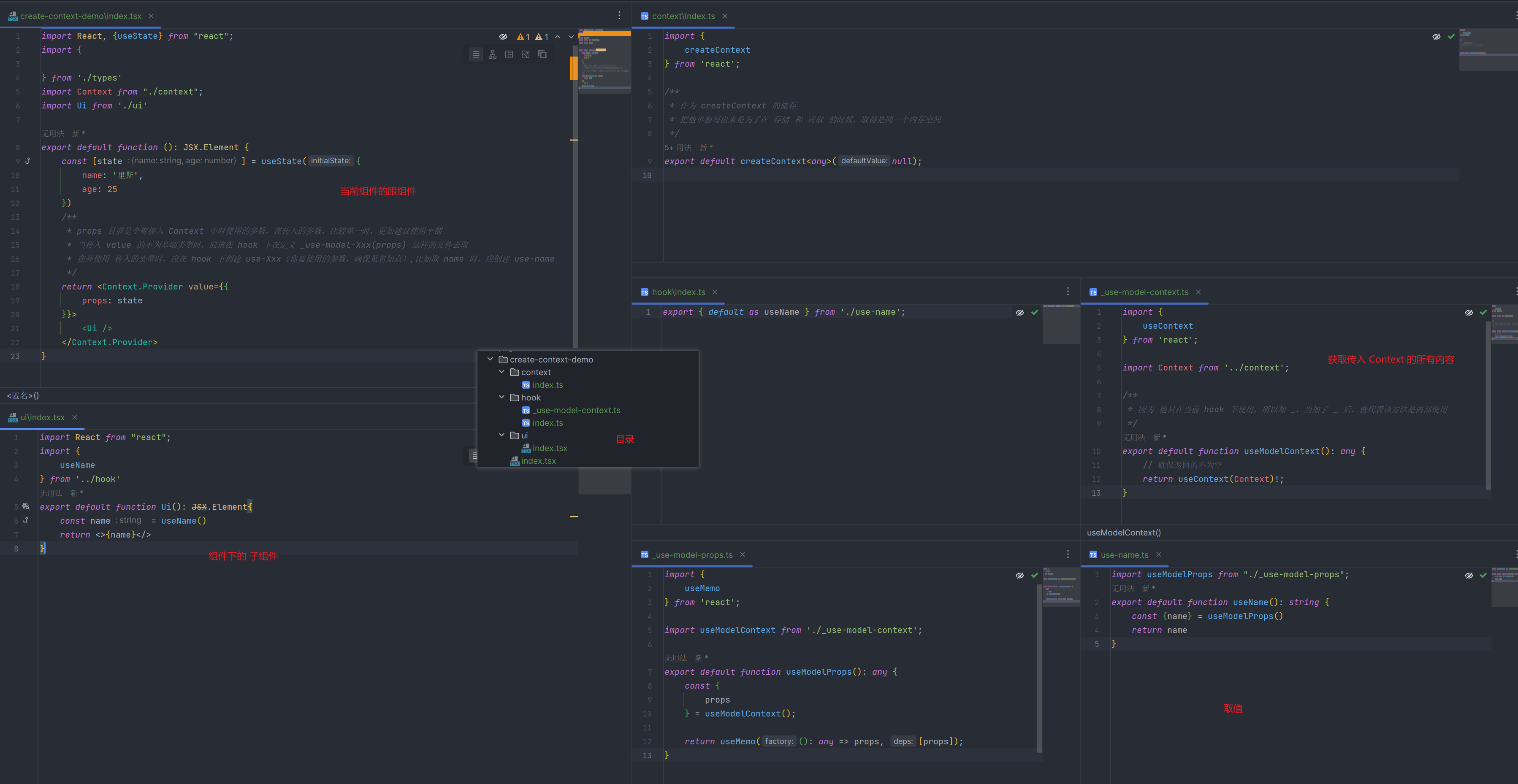Open the orange warning indicator in create-context-demo editor
The width and height of the screenshot is (1518, 784).
[x=523, y=37]
